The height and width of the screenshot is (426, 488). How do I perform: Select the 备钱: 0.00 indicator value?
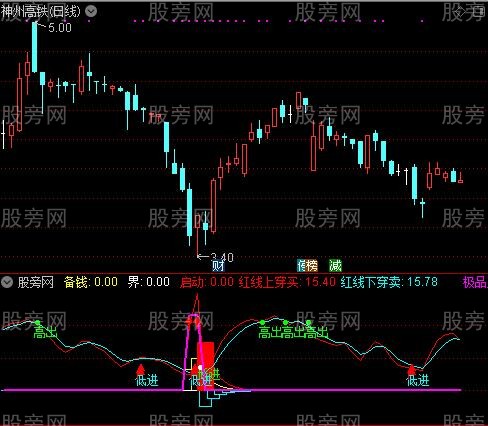click(91, 282)
